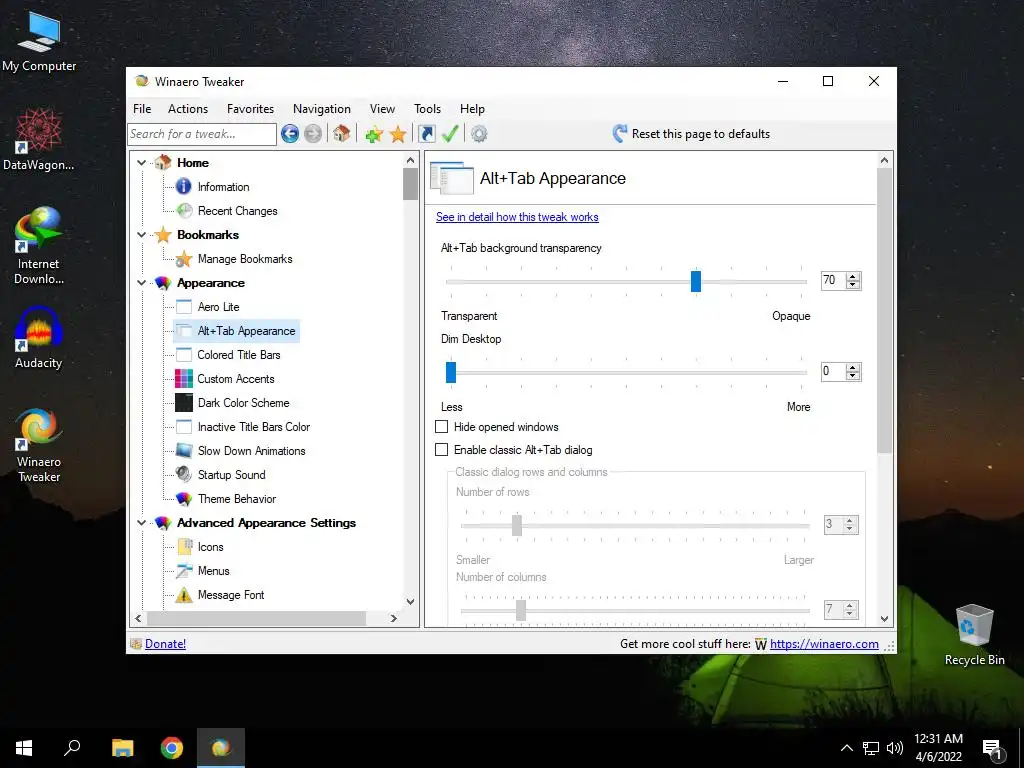Click 'See in detail how this tweak works'
The image size is (1024, 768).
pyautogui.click(x=517, y=217)
